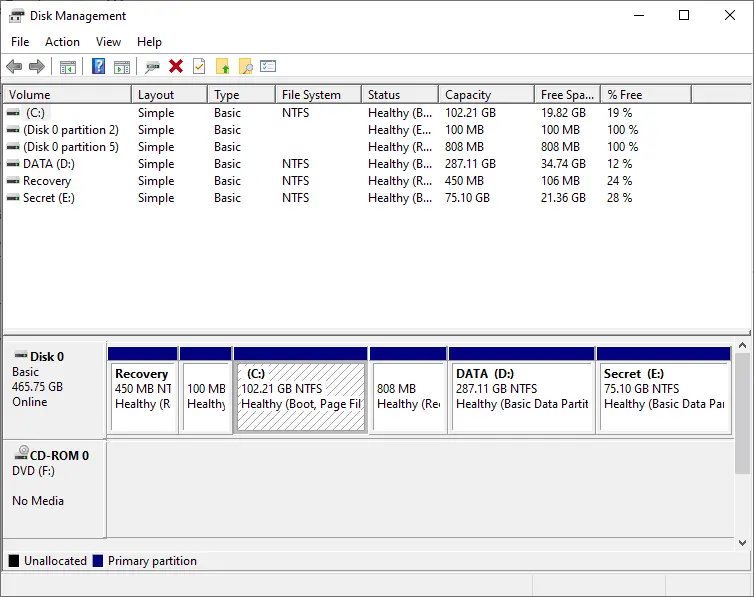This screenshot has height=597, width=754.
Task: Maximize the Disk Management window
Action: [684, 15]
